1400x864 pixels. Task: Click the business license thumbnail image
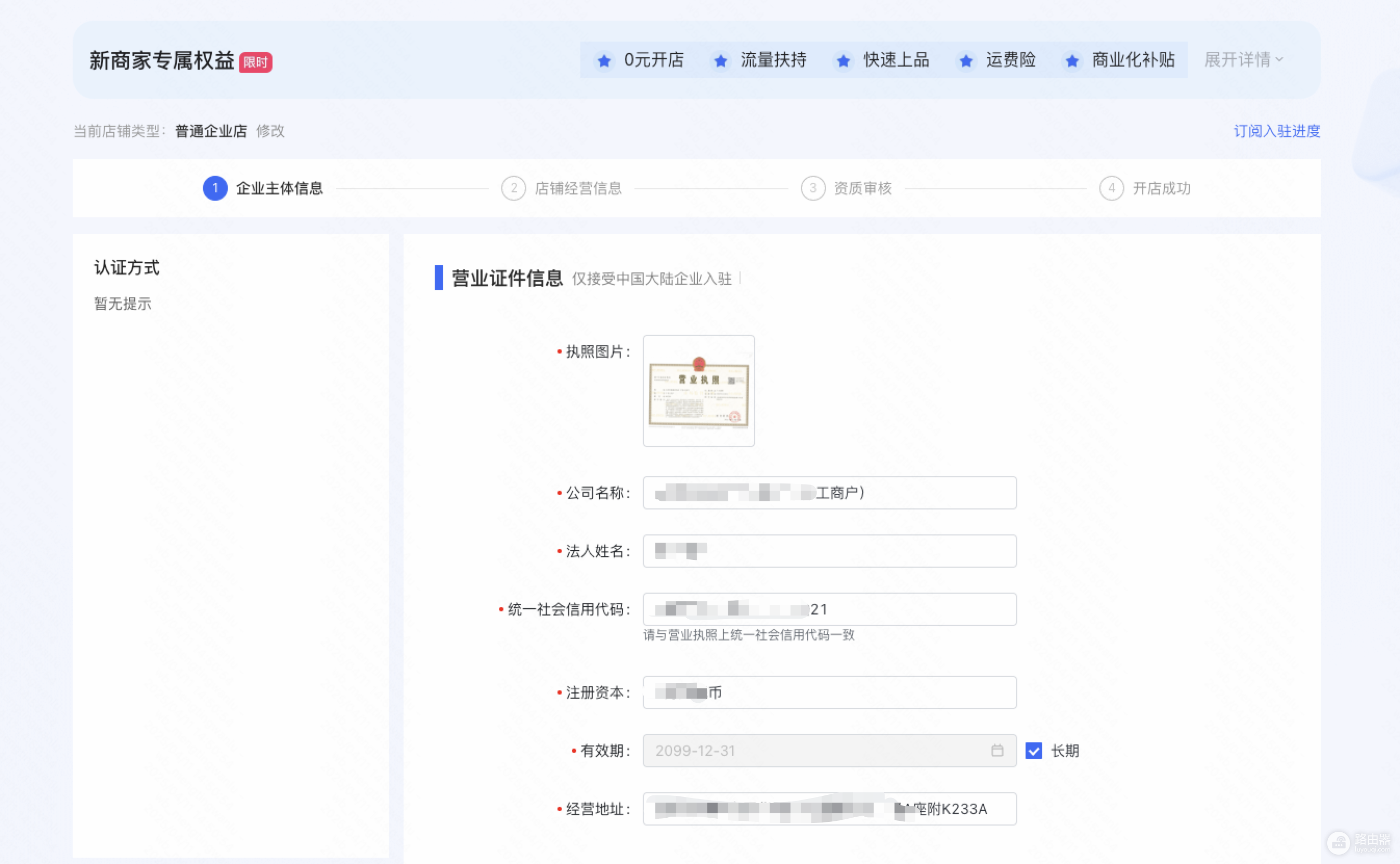698,391
